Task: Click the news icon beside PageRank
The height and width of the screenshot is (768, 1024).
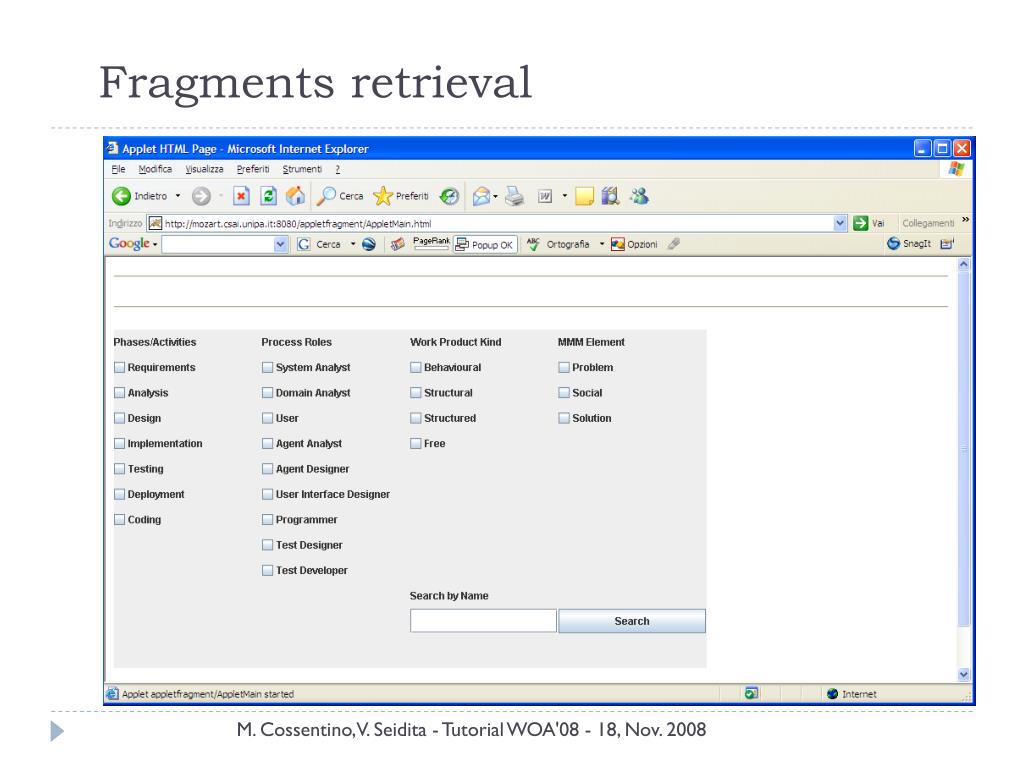Action: point(397,244)
